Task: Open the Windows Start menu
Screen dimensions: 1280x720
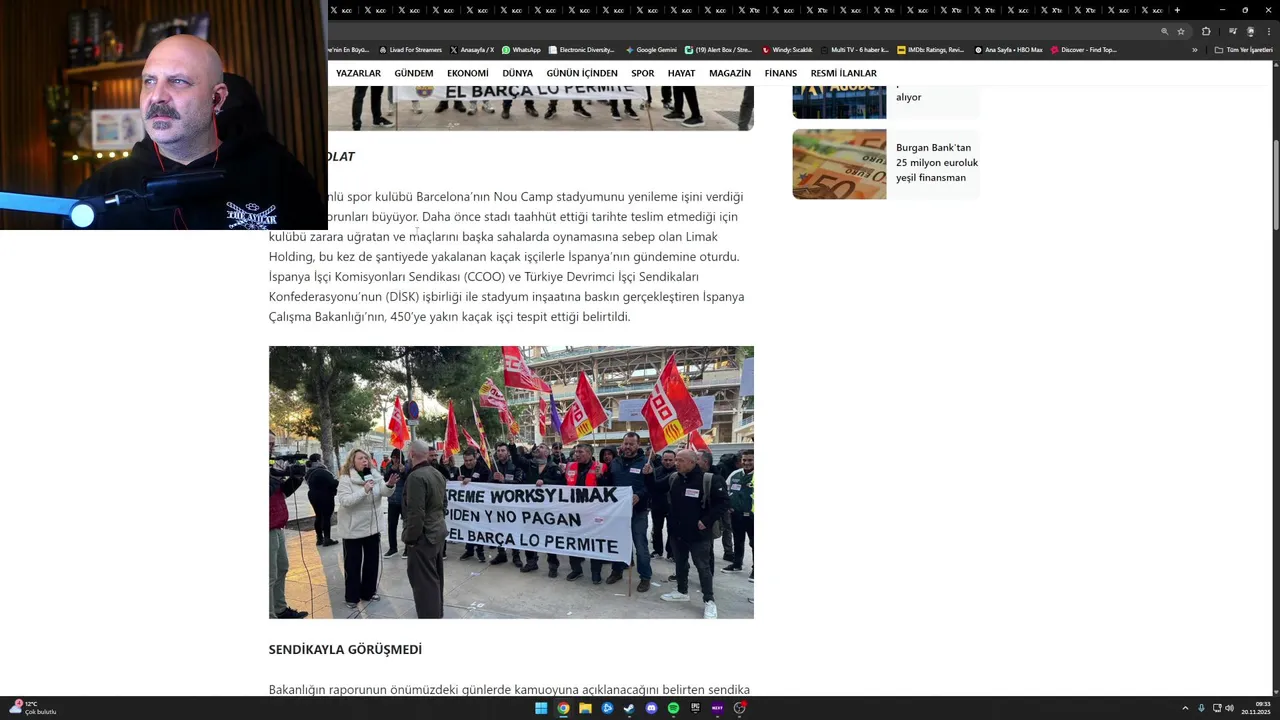Action: point(541,708)
